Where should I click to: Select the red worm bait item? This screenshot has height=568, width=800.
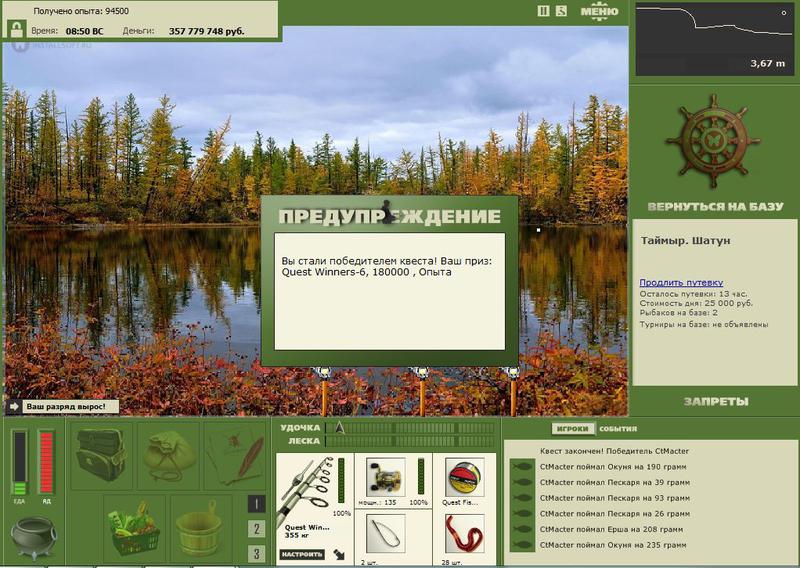click(464, 534)
